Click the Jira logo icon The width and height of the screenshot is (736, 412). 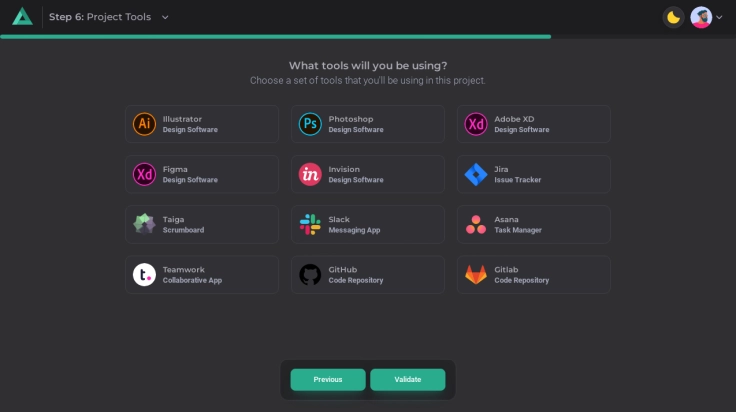(476, 174)
